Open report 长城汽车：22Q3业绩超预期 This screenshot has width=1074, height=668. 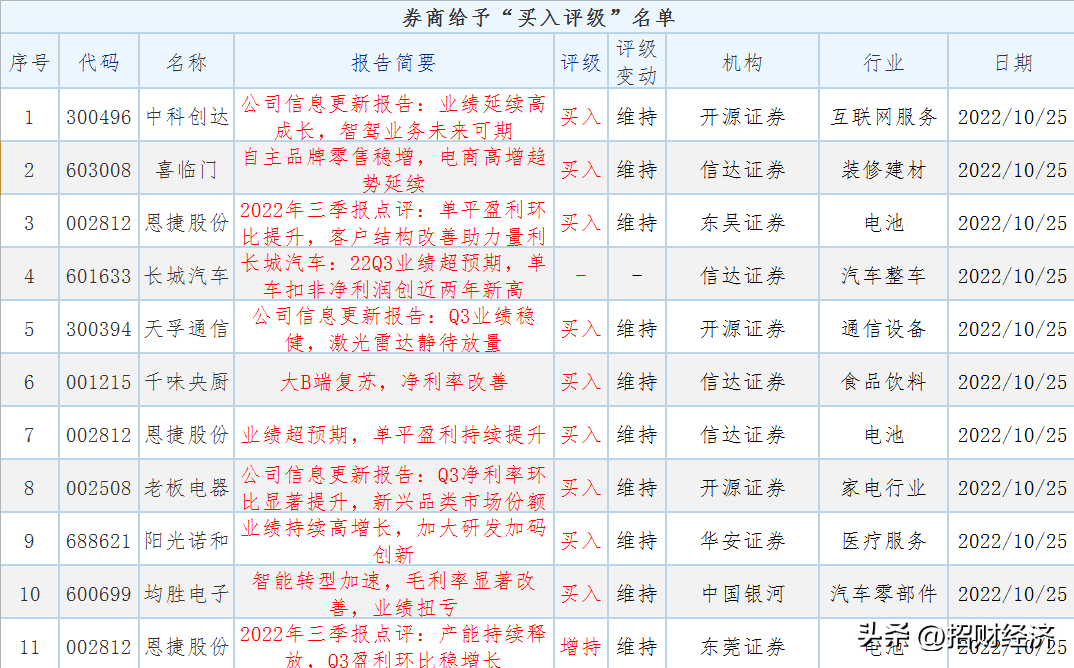[x=394, y=275]
